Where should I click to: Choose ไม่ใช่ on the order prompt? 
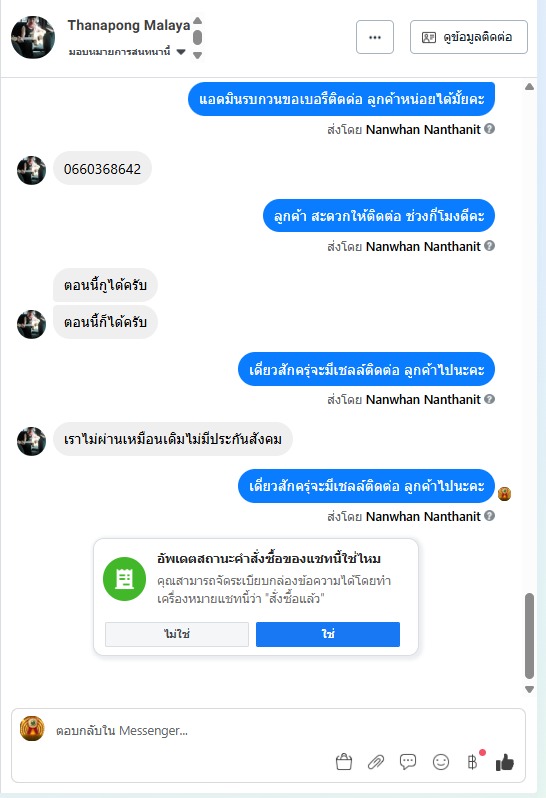click(177, 634)
